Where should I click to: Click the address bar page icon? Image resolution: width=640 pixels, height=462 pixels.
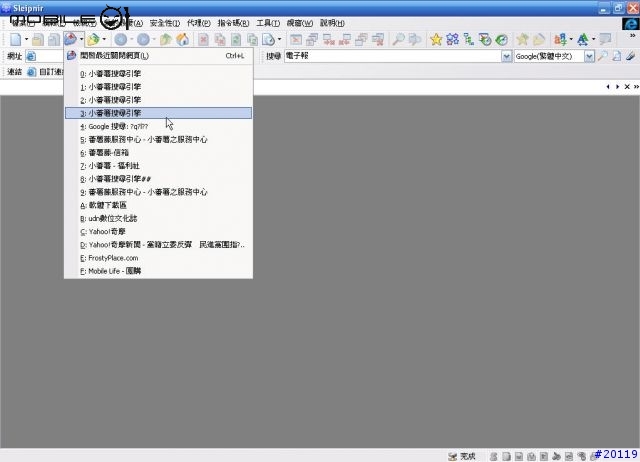click(x=31, y=56)
